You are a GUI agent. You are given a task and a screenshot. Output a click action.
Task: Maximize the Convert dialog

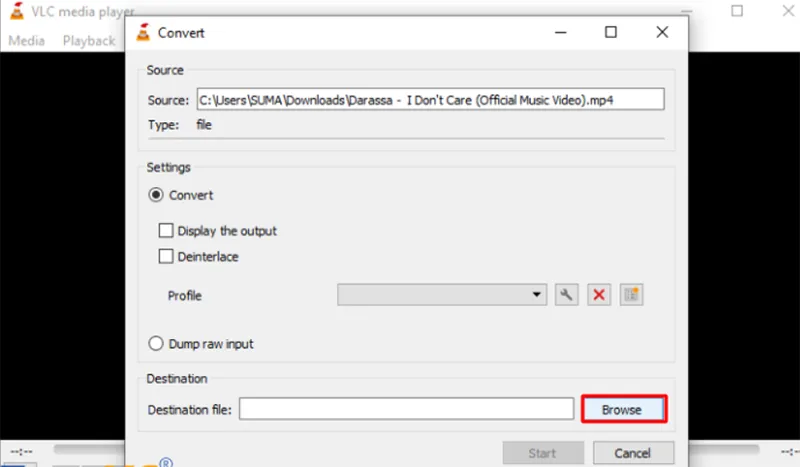[611, 33]
